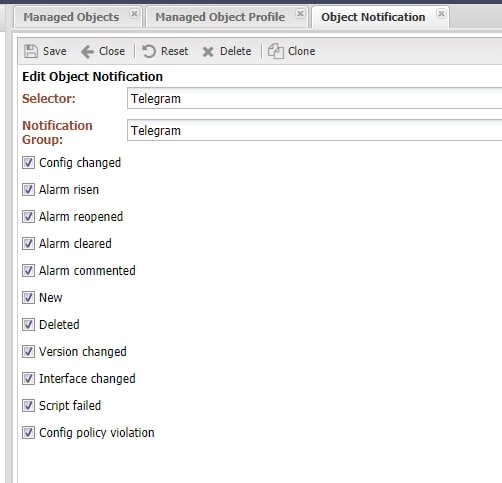
Task: Toggle the Alarm risen checkbox
Action: [x=28, y=190]
